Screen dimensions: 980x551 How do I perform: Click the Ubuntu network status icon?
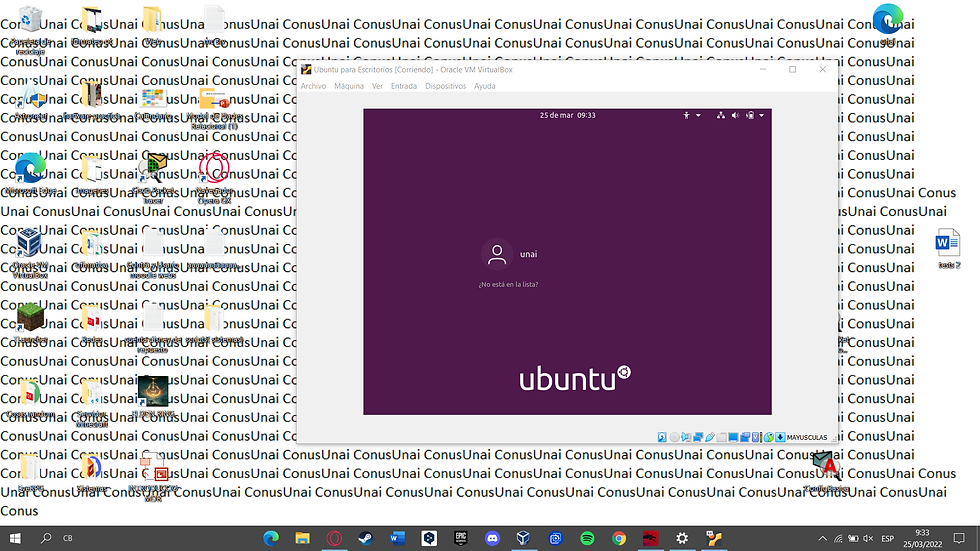(721, 116)
